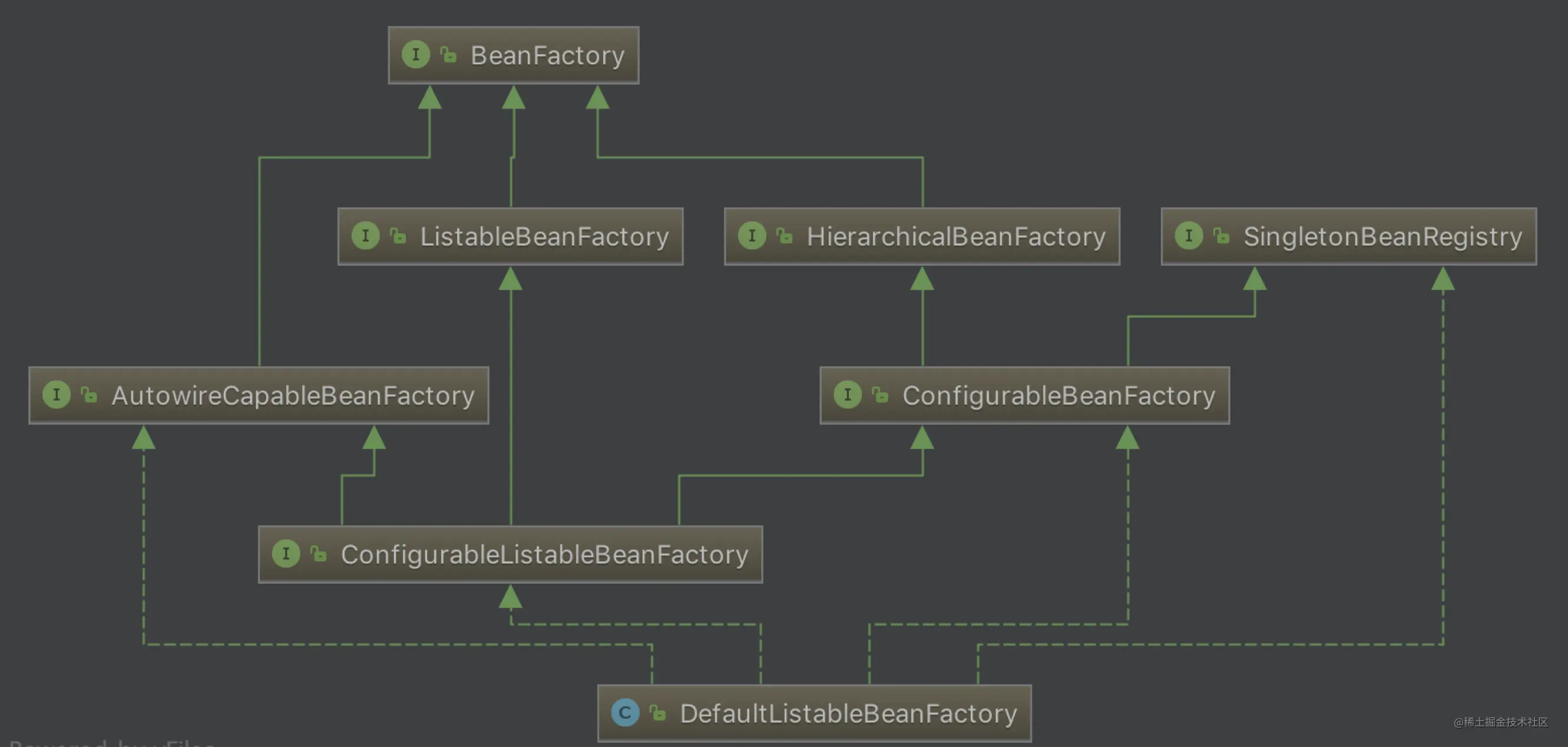Click the interface icon on SingletonBeanRegistry node
The height and width of the screenshot is (747, 1568).
point(1188,236)
